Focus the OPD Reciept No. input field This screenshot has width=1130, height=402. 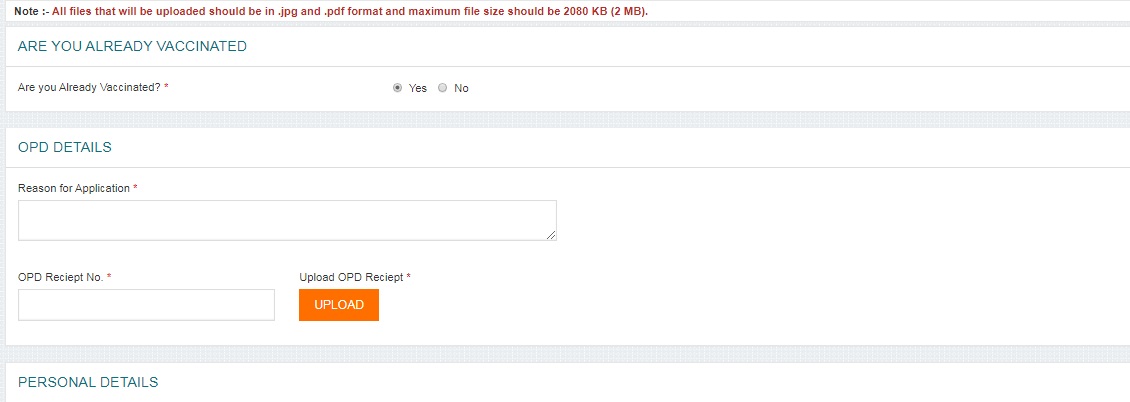pos(146,305)
